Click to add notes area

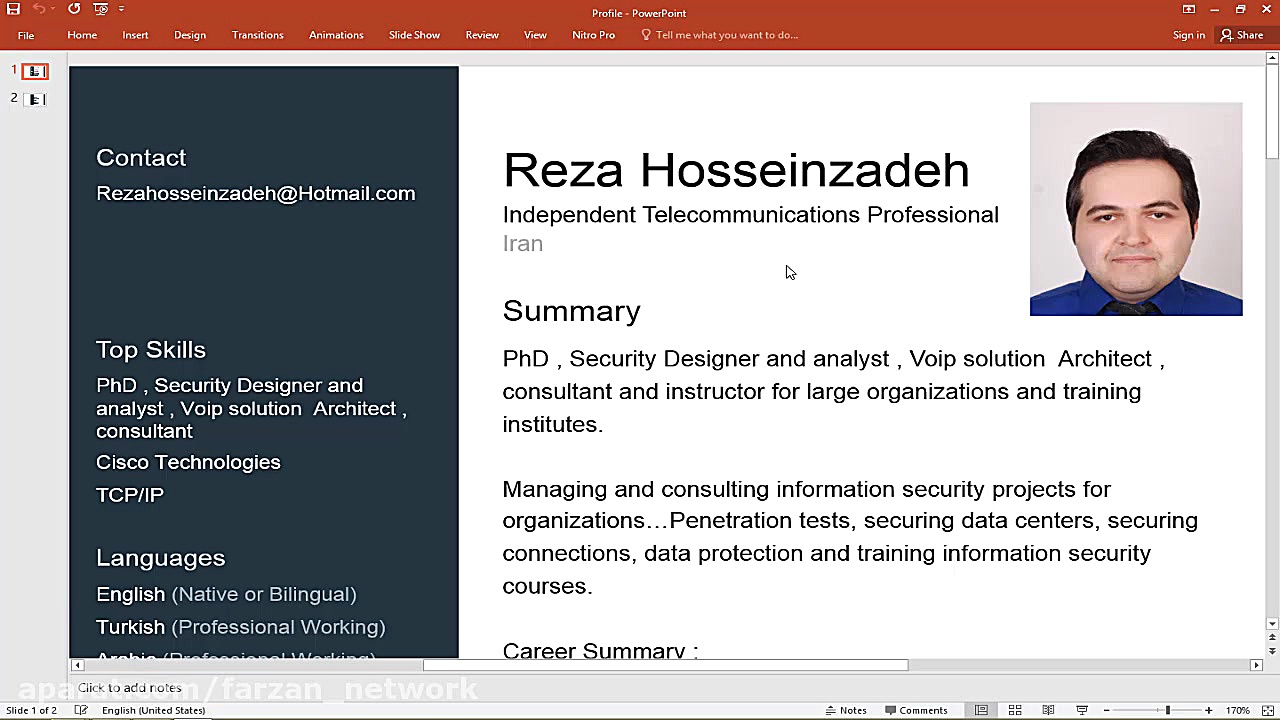point(130,688)
